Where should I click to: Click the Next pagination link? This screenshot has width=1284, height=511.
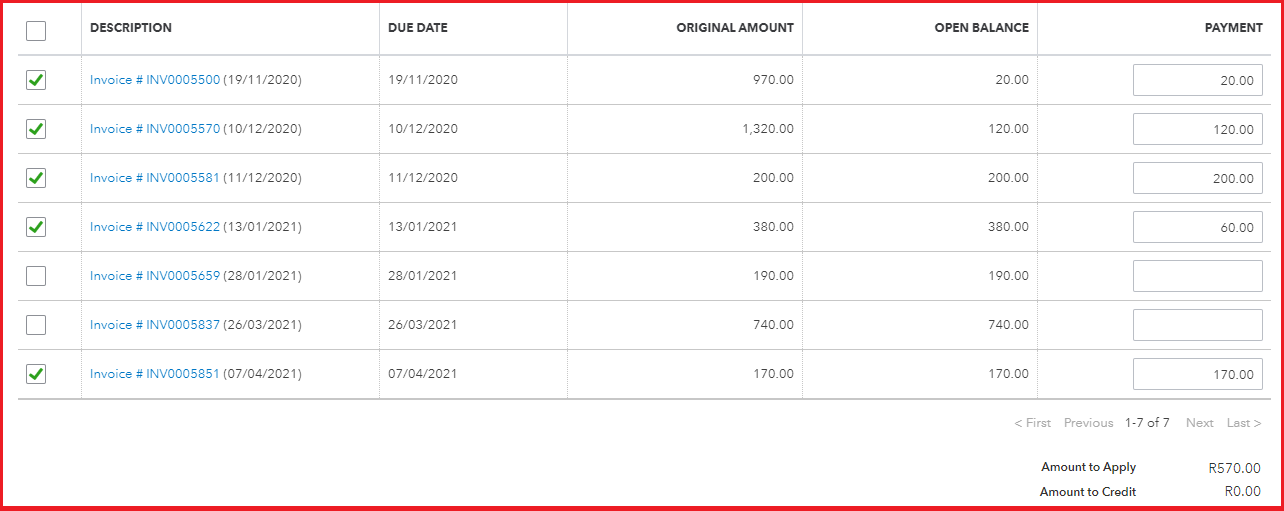point(1200,423)
